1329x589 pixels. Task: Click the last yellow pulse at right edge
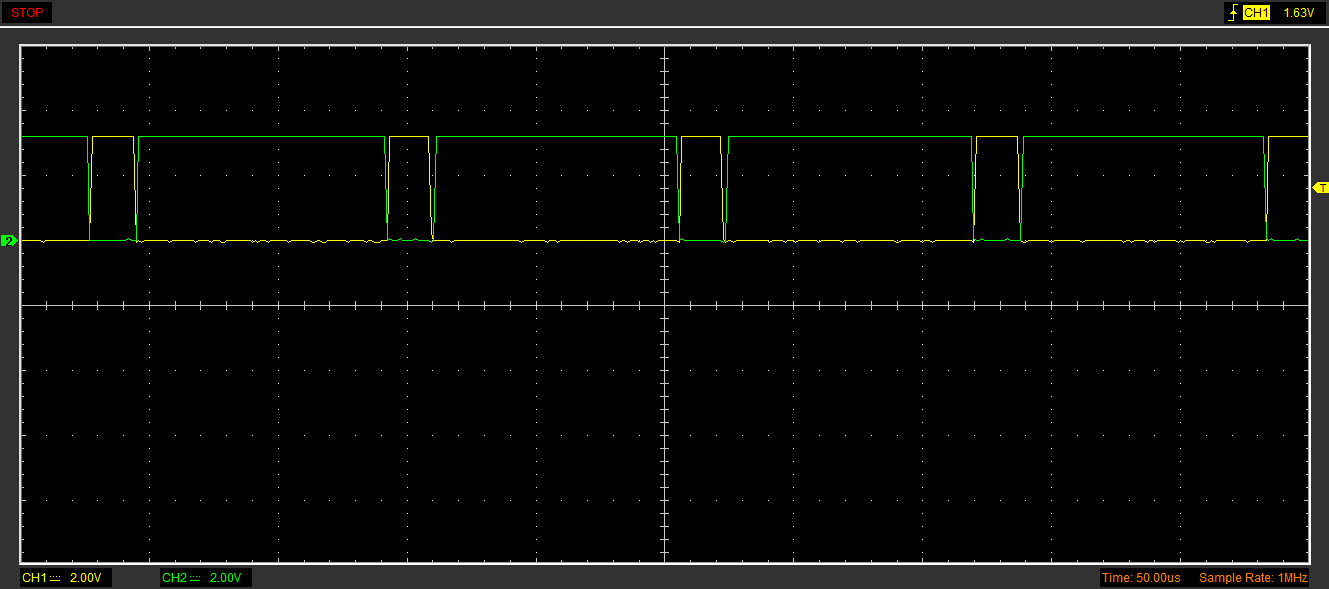[x=1289, y=136]
